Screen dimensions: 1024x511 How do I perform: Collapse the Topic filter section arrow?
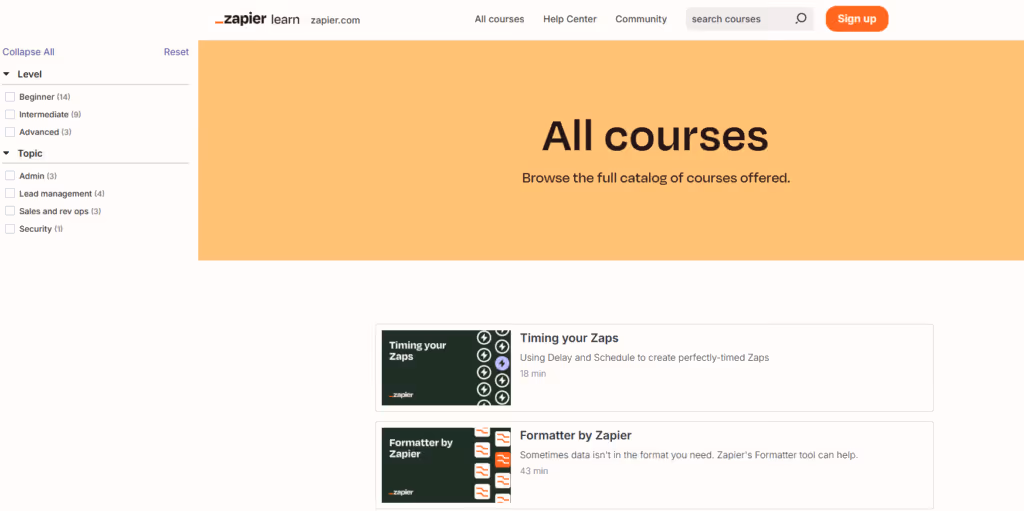pos(7,154)
